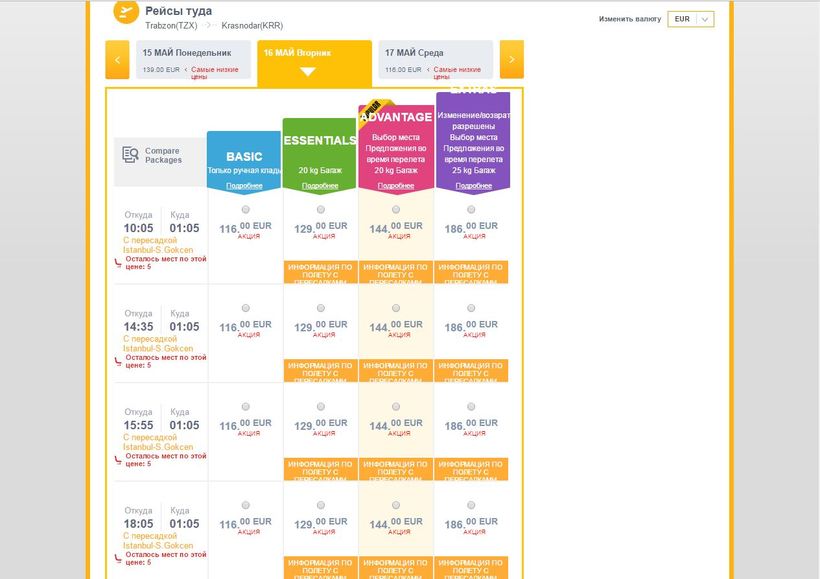Screen dimensions: 820x579
Task: Select Advantage fare for the 15:55 flight
Action: pos(396,407)
